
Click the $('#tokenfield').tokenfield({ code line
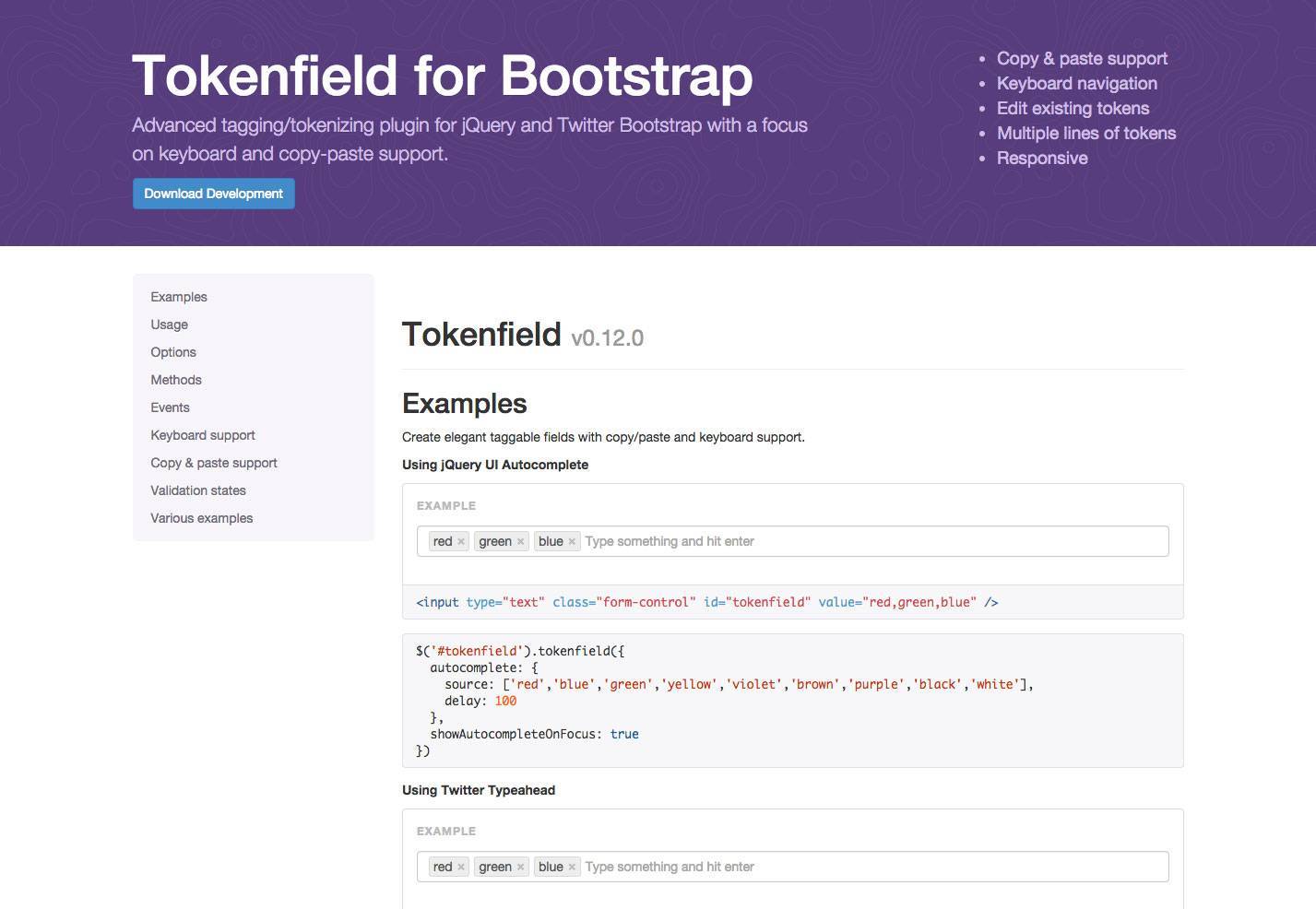520,651
